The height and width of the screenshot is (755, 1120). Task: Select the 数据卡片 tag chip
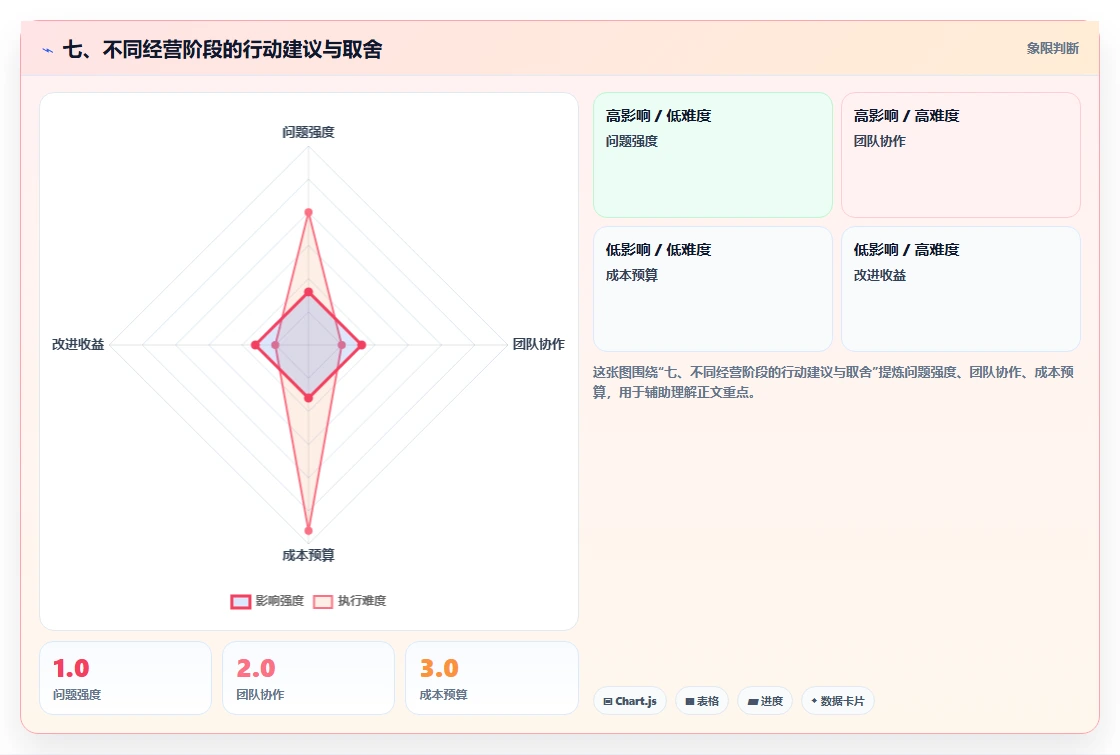click(837, 701)
